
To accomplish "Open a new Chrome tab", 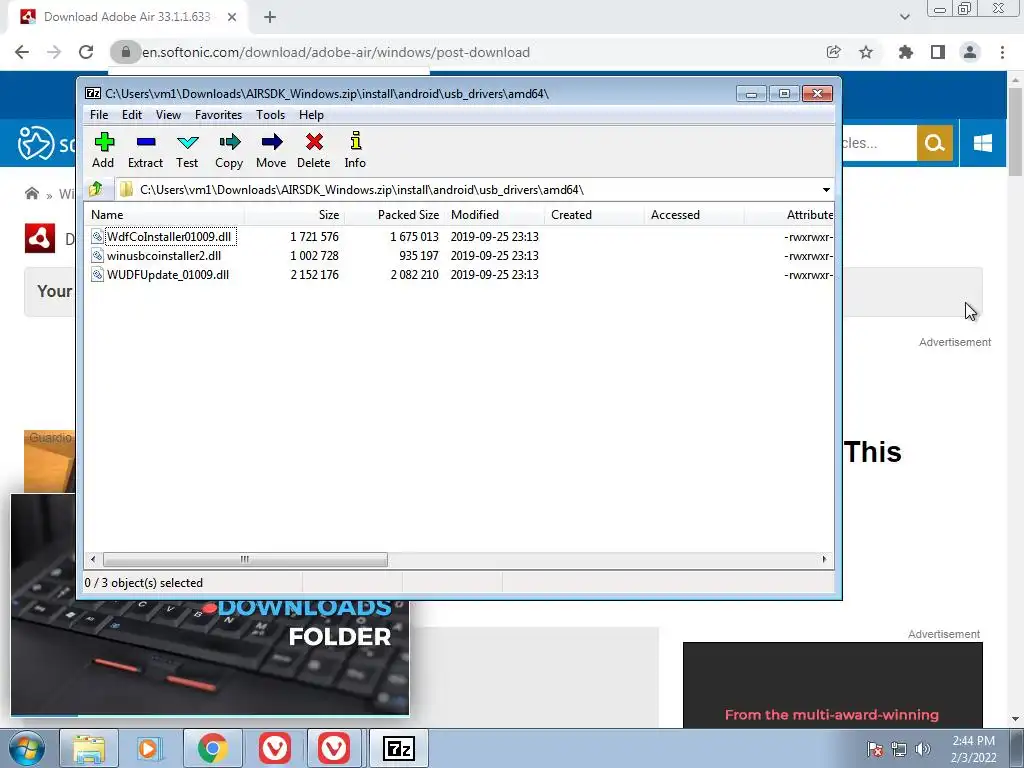I will 270,17.
